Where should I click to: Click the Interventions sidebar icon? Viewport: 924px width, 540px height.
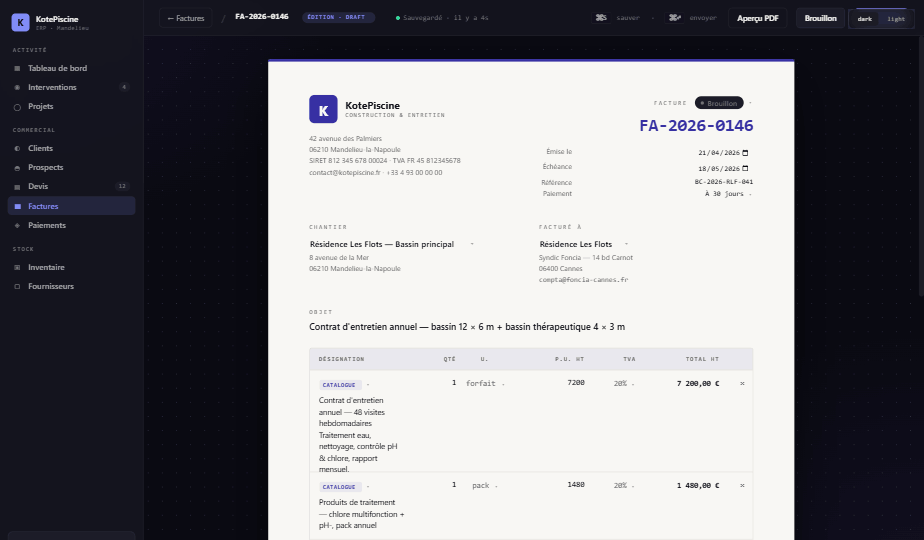click(x=17, y=87)
